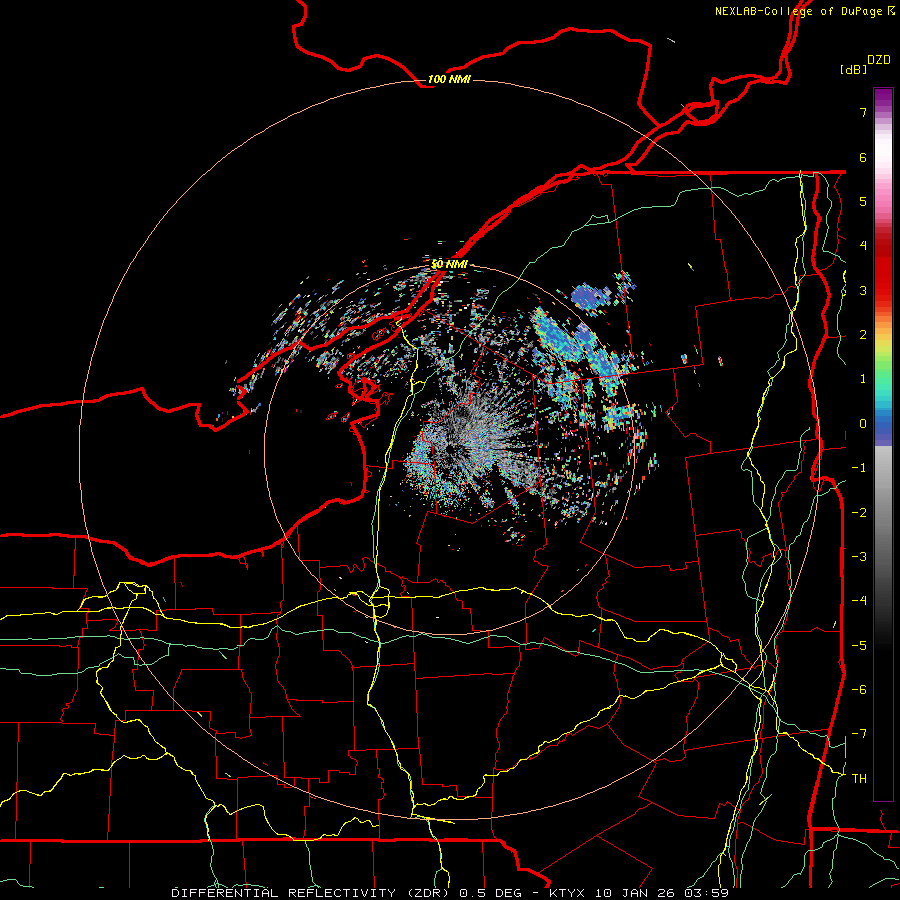
Task: Select the 50 NMI range ring label
Action: click(449, 264)
